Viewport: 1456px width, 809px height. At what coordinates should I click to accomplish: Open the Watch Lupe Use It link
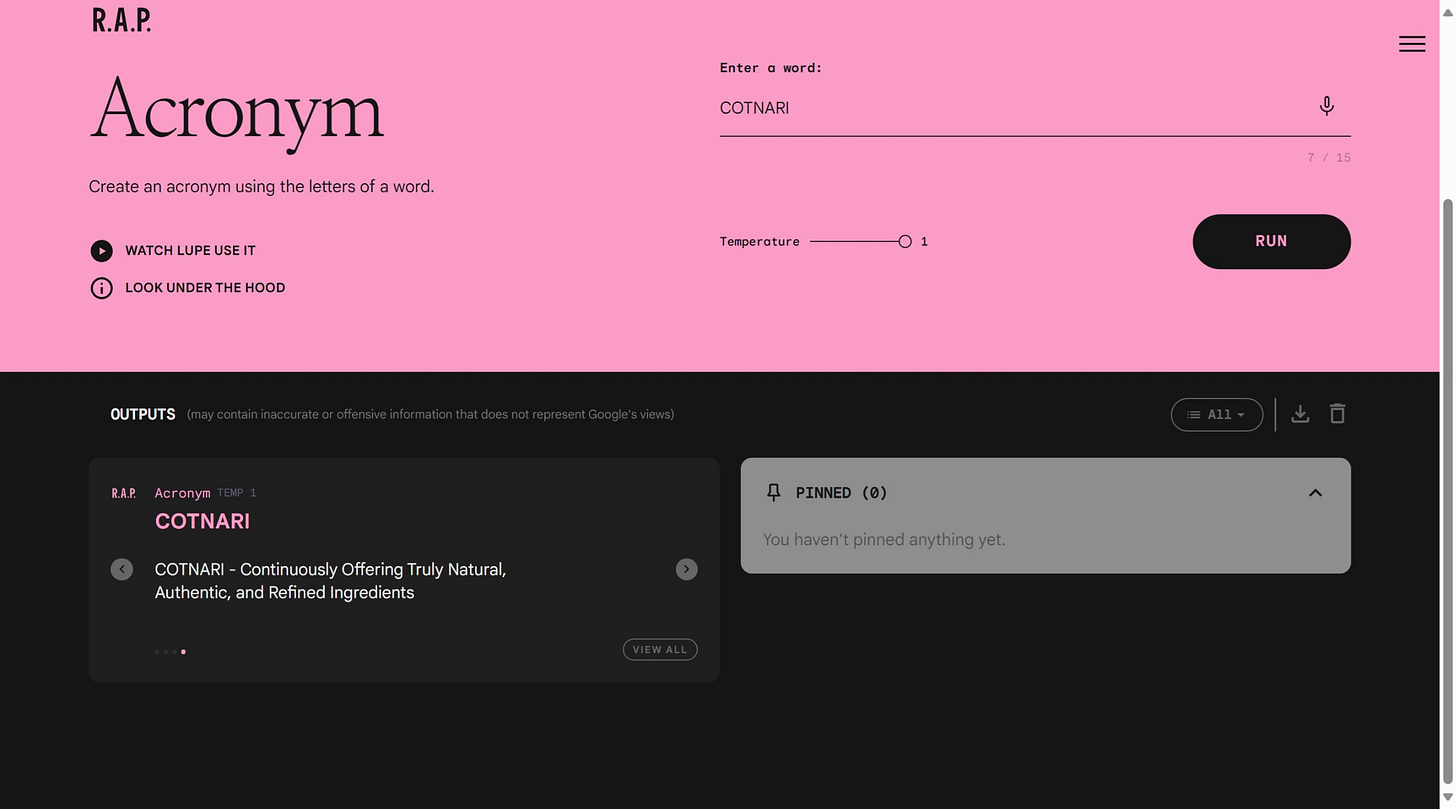[x=190, y=251]
